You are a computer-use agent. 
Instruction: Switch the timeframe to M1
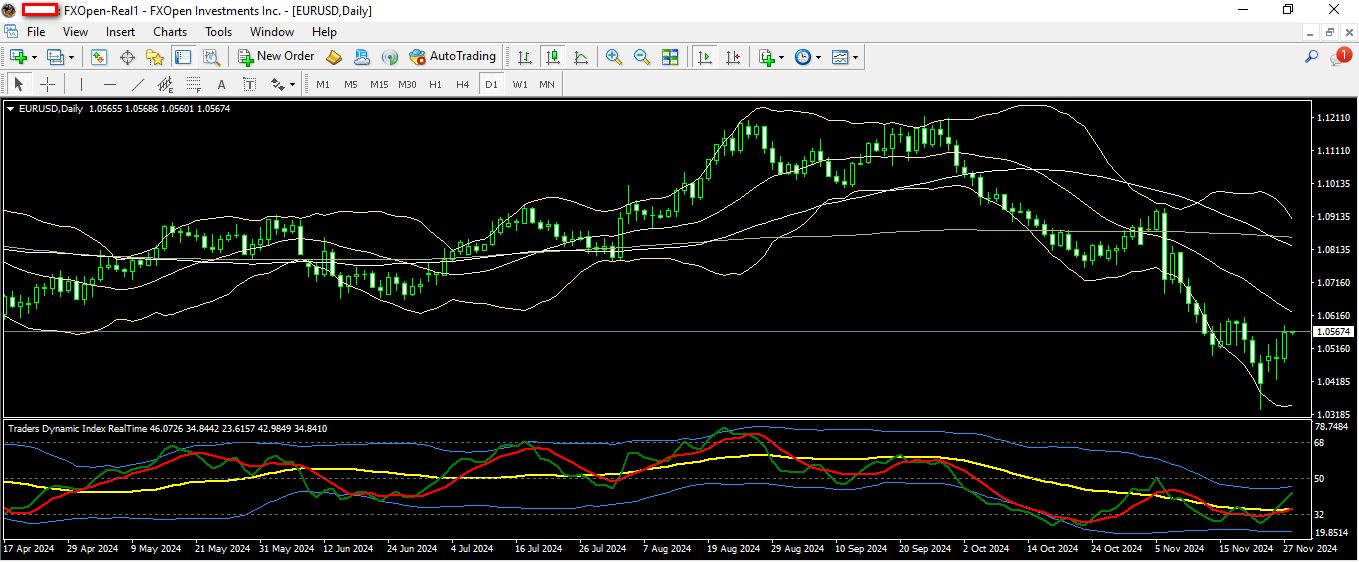coord(323,84)
